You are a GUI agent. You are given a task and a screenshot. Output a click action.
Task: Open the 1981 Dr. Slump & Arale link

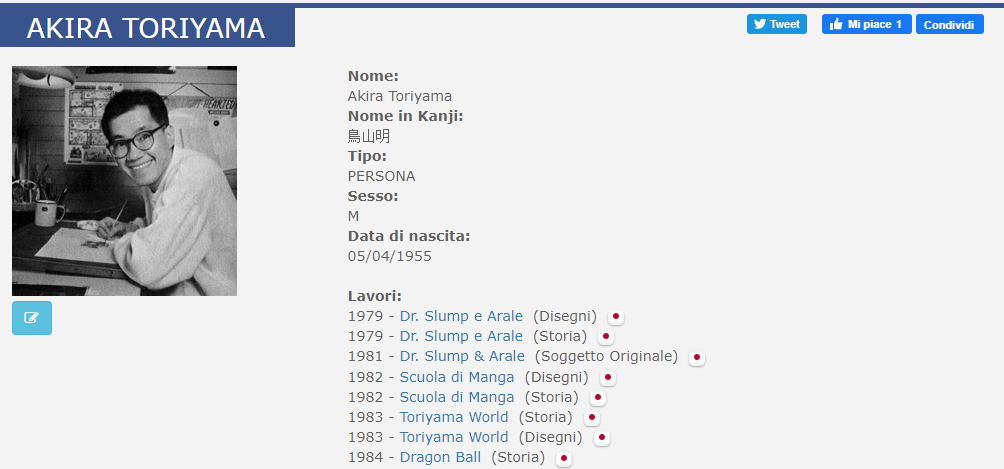click(x=462, y=356)
